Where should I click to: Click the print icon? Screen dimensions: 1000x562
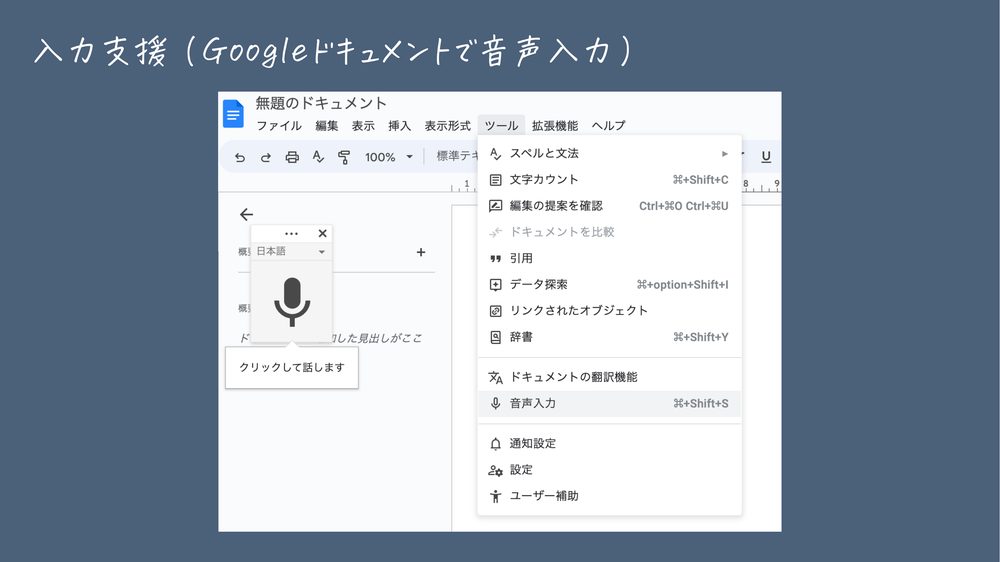click(x=292, y=157)
